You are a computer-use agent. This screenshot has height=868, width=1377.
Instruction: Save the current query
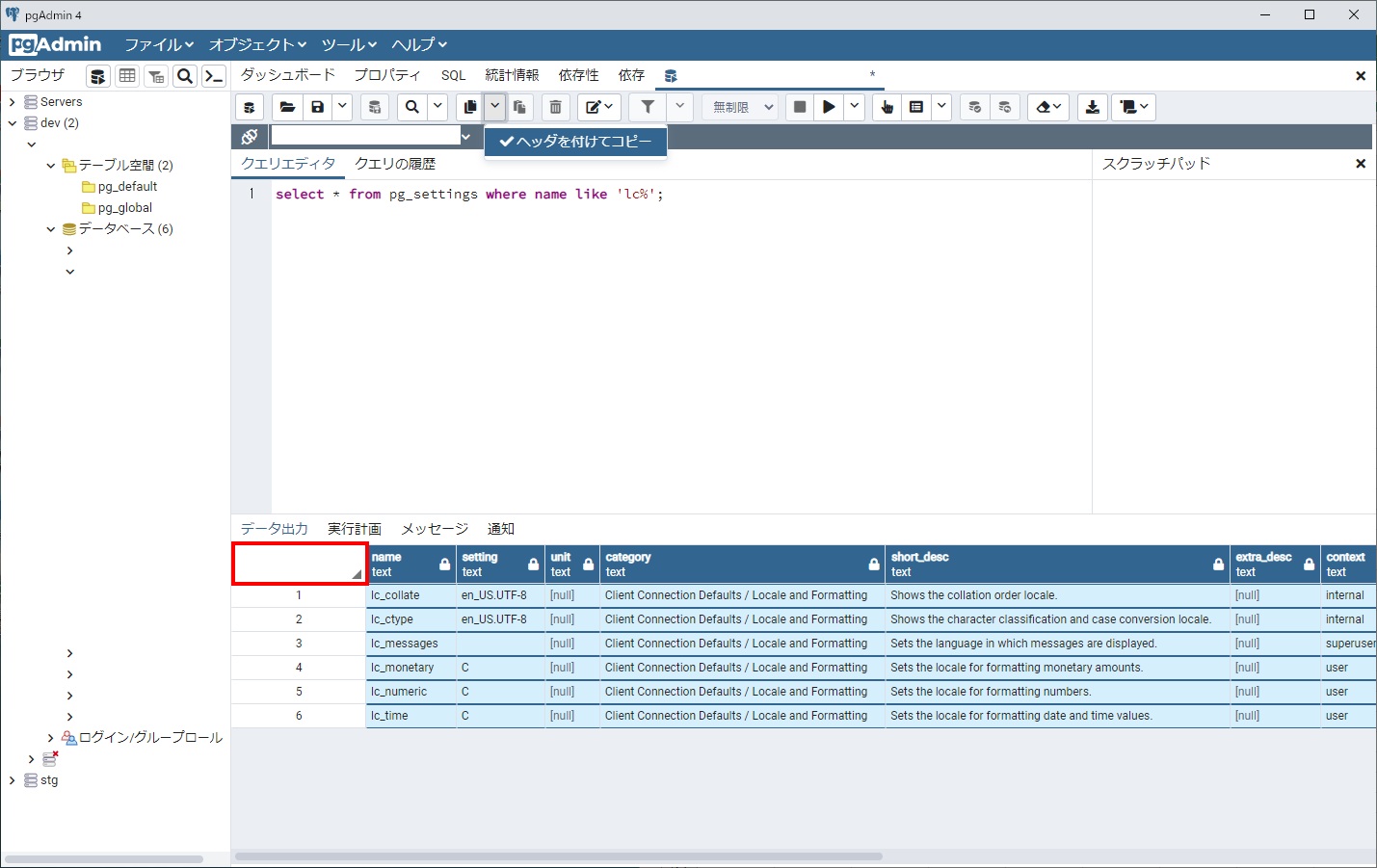(317, 106)
